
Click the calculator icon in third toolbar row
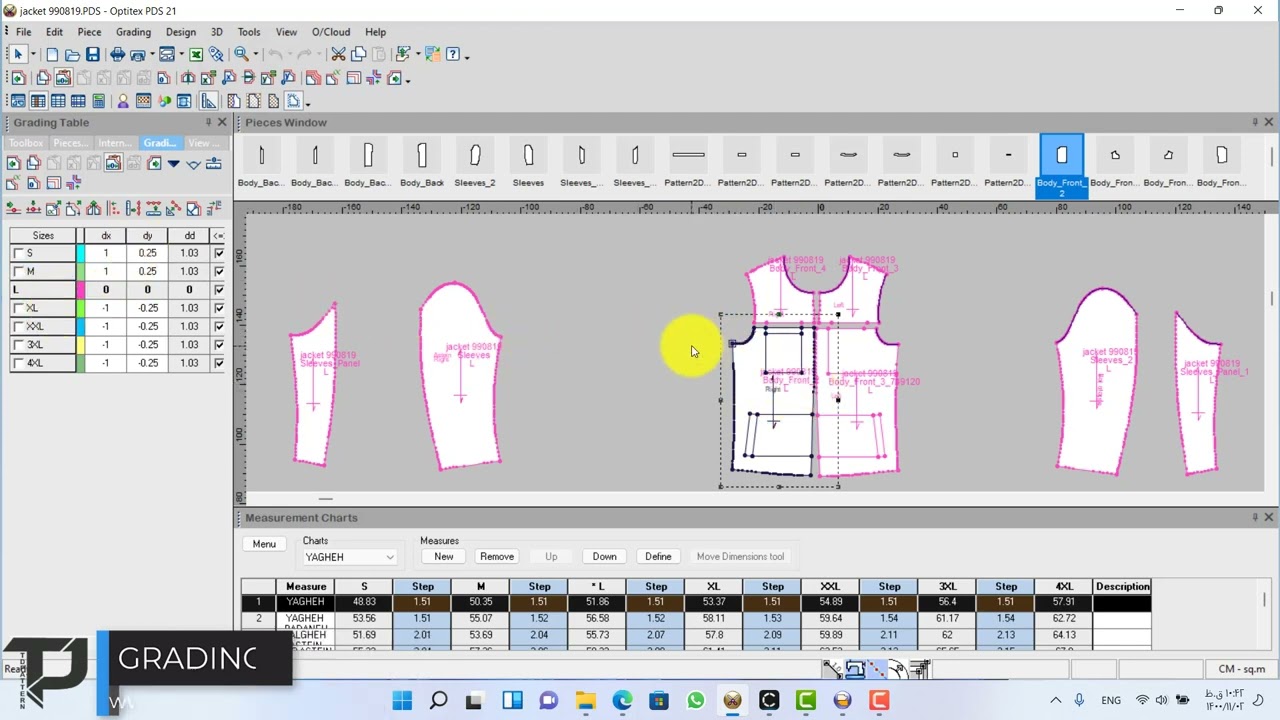tap(98, 101)
